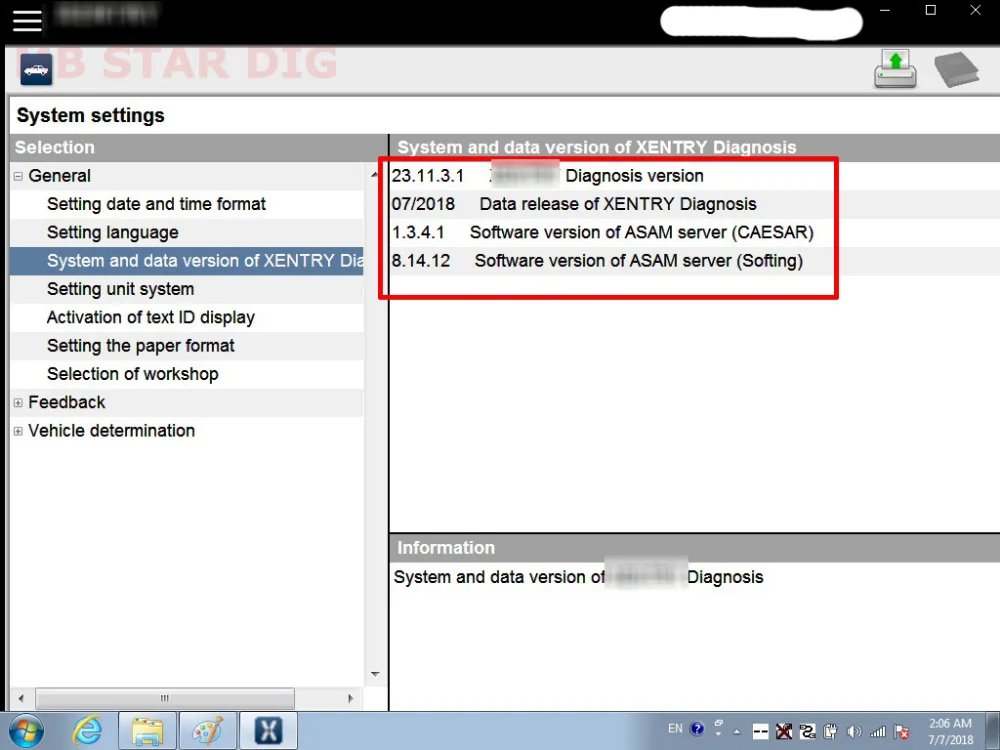Click the white double-dash tray icon

click(x=760, y=731)
